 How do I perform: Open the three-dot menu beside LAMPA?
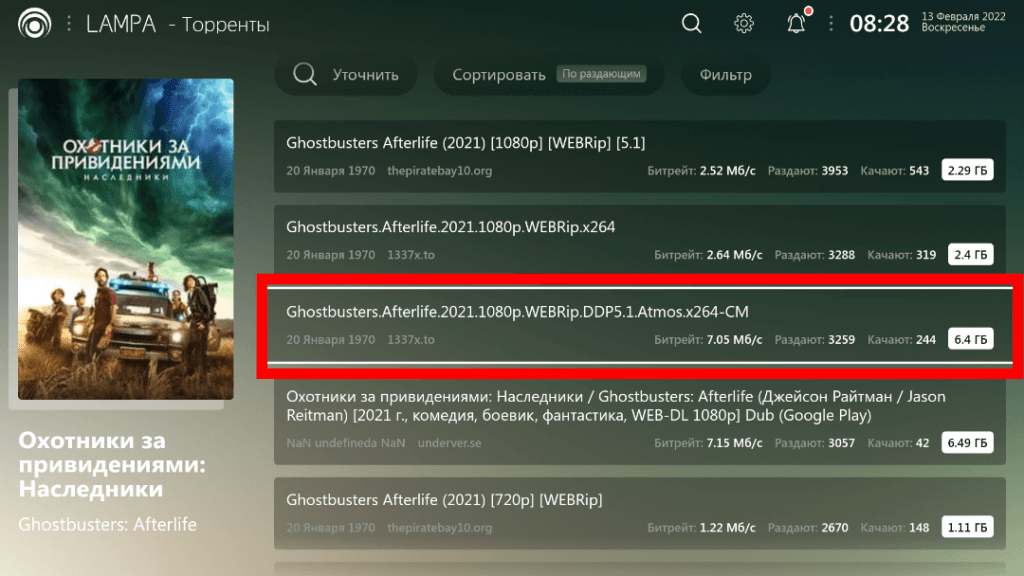coord(68,23)
